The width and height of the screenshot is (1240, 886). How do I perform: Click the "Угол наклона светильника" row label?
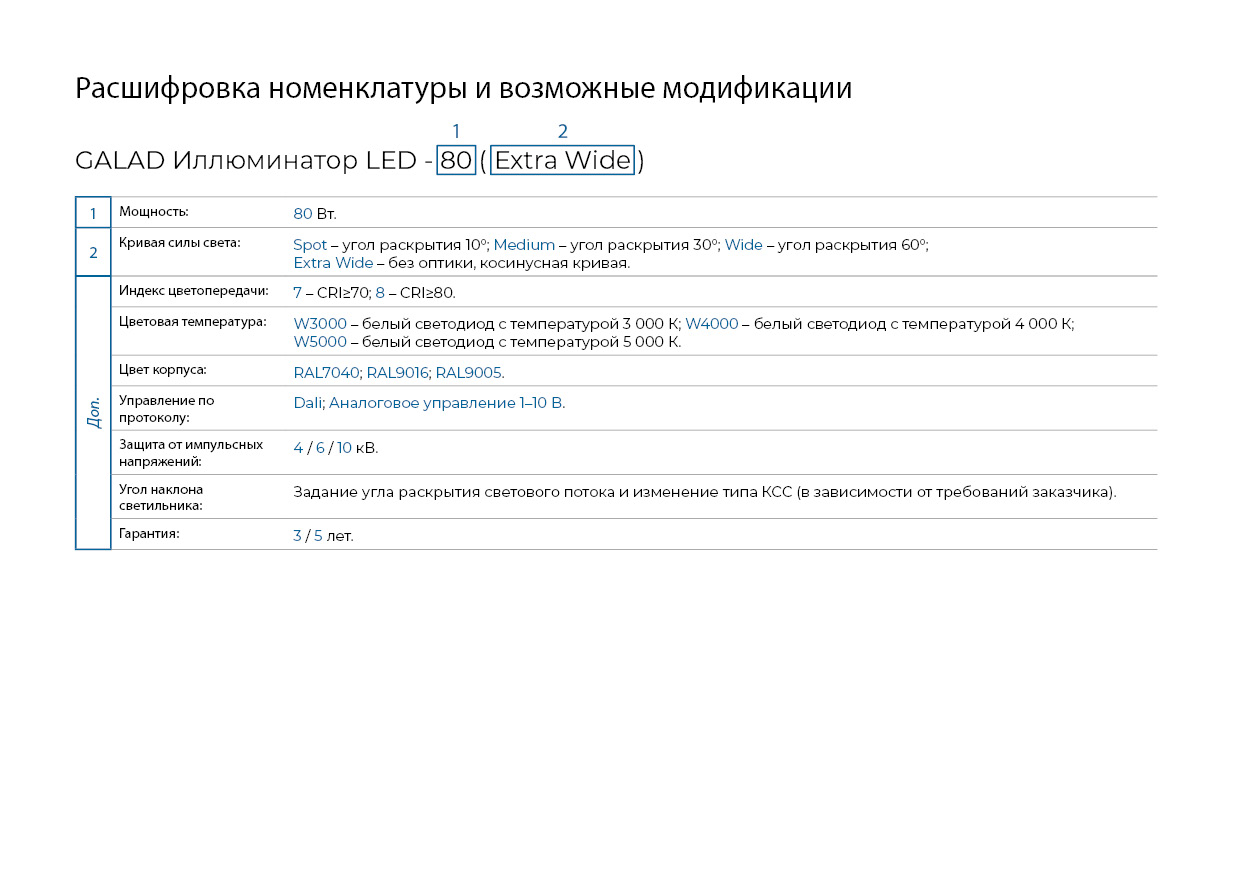click(161, 497)
